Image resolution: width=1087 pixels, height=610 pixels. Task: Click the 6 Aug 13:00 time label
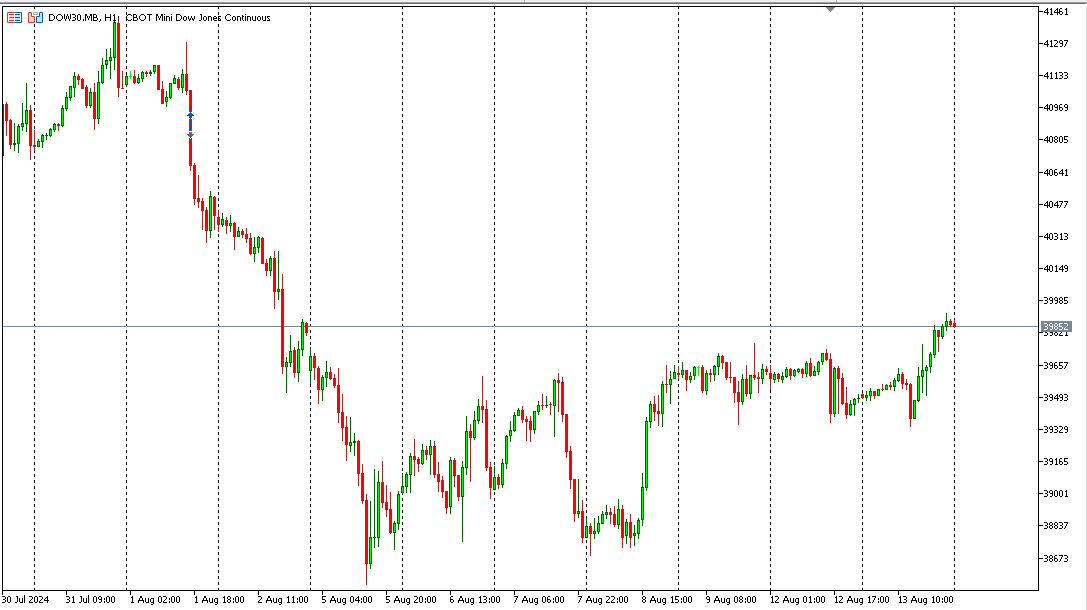point(475,600)
